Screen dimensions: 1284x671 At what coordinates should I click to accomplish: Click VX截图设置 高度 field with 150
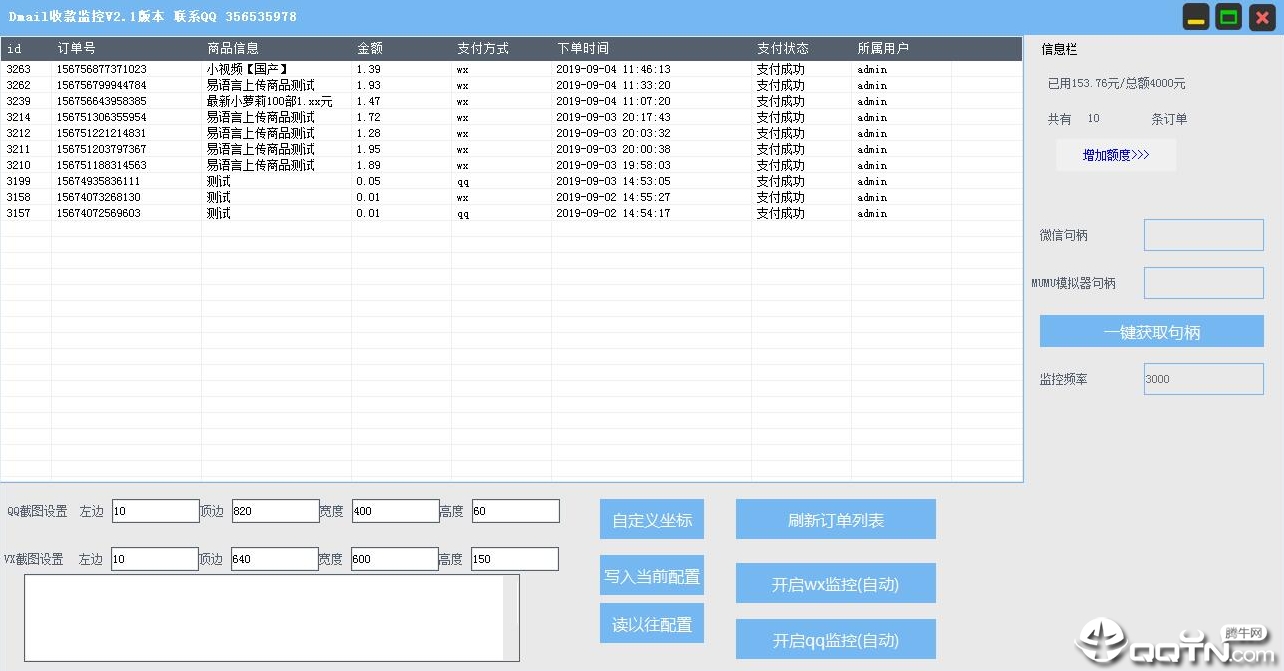(x=515, y=559)
